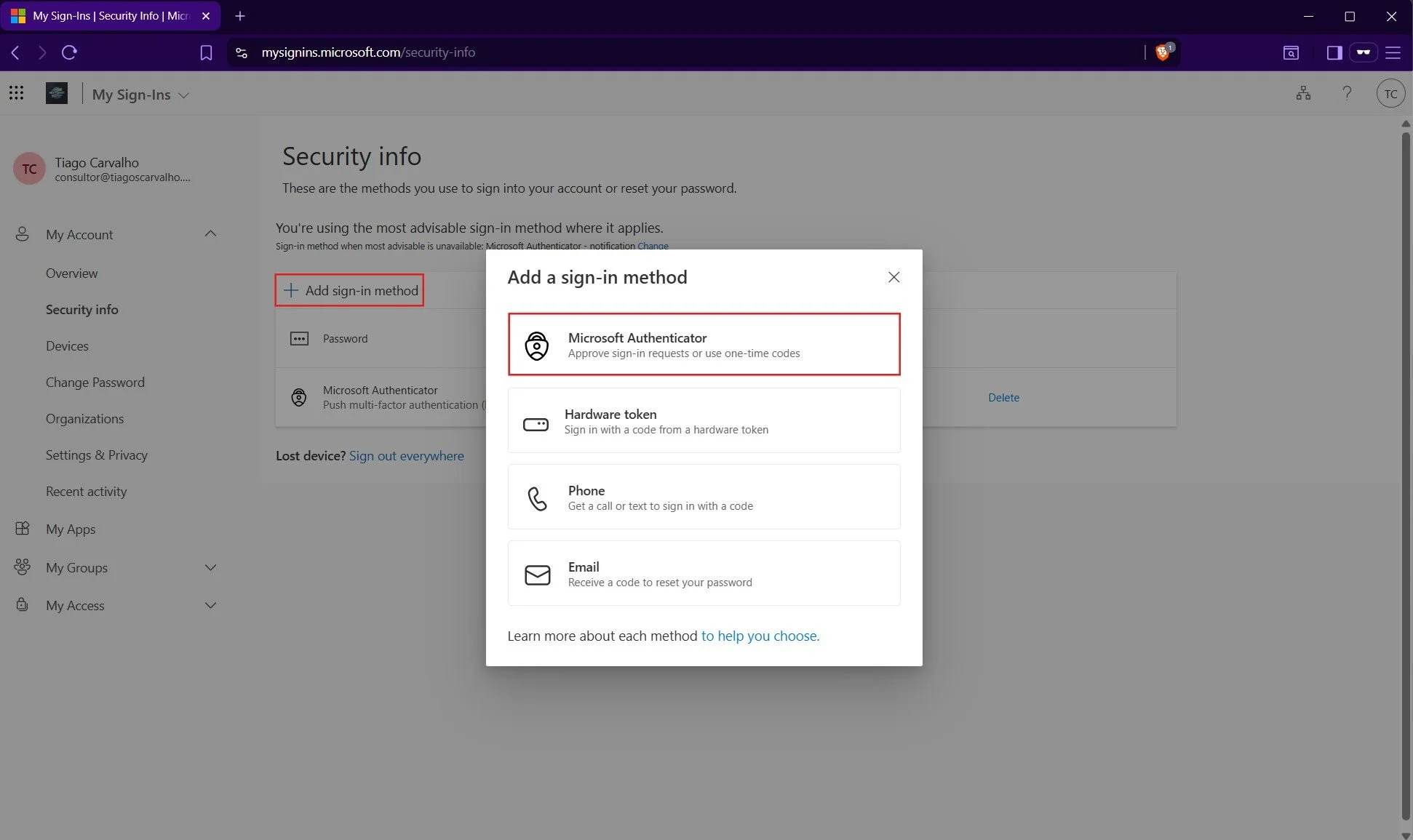Open the browser hamburger menu
Viewport: 1413px width, 840px height.
pyautogui.click(x=1393, y=52)
